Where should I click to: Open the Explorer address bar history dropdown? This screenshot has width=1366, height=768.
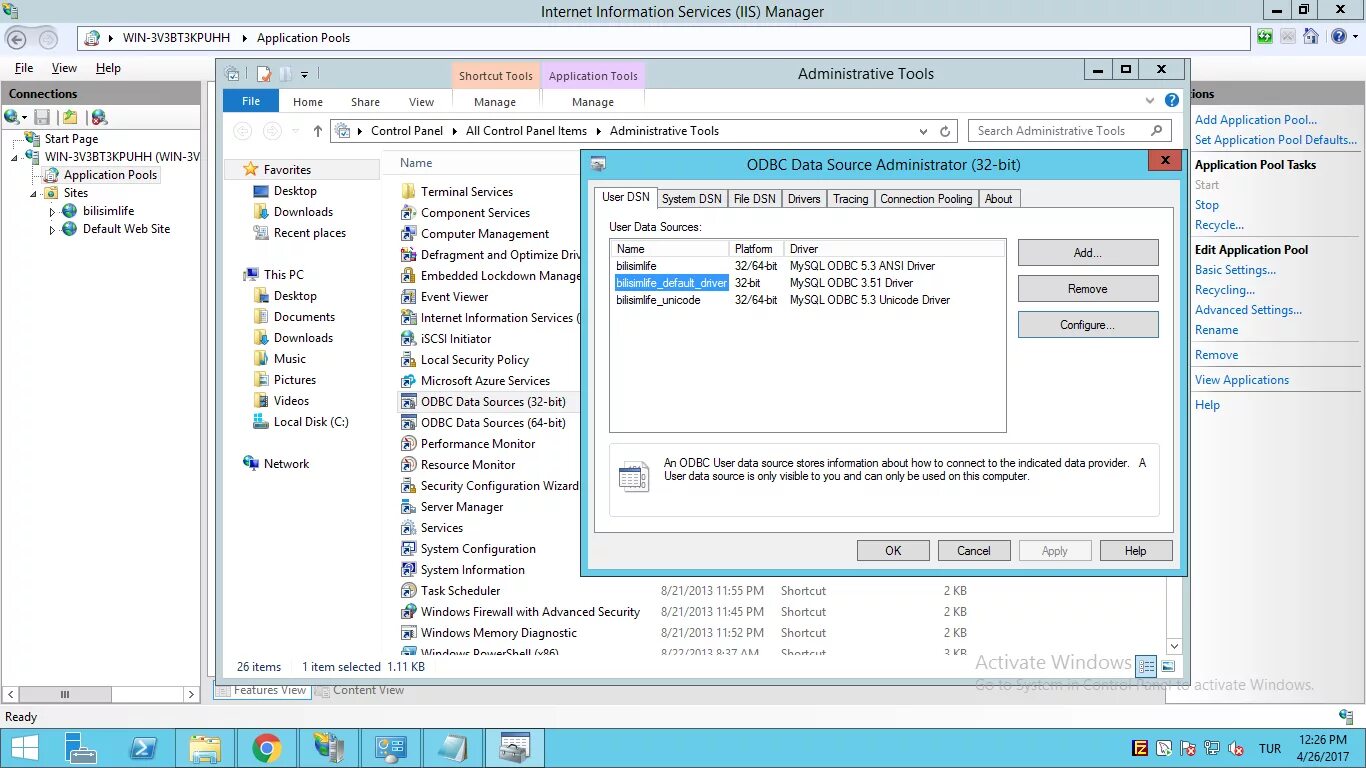[x=921, y=131]
